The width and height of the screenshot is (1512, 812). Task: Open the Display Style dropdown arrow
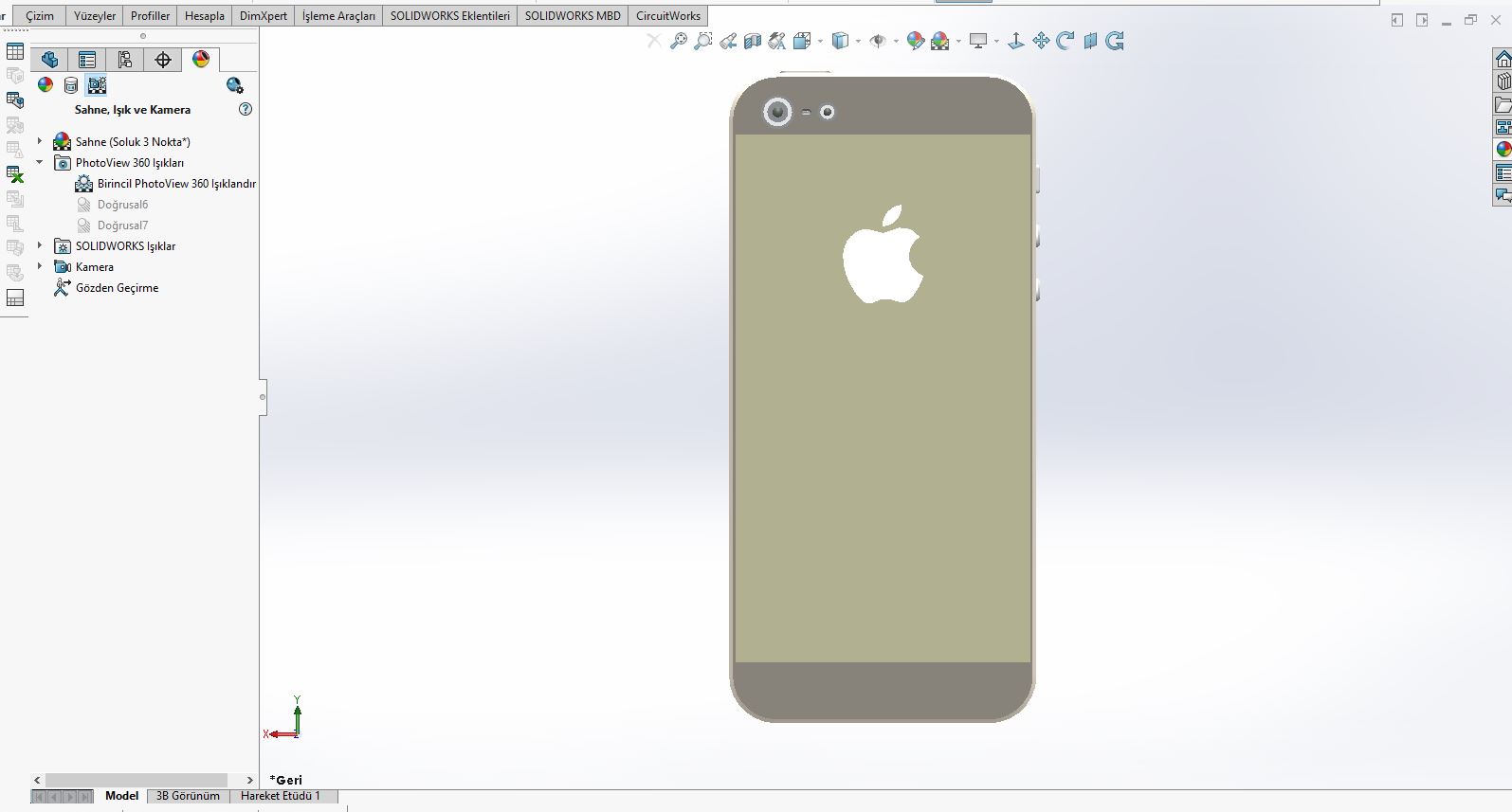click(858, 42)
